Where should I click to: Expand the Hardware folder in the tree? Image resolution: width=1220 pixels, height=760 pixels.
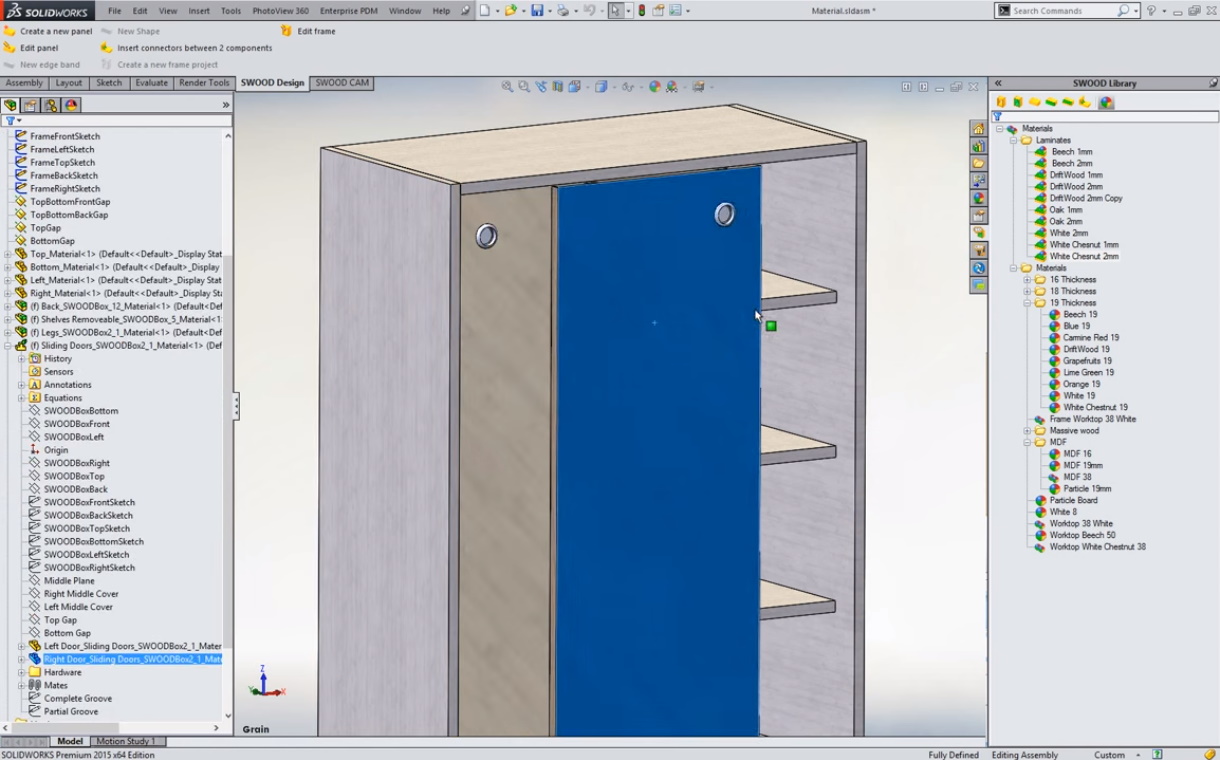[x=22, y=672]
